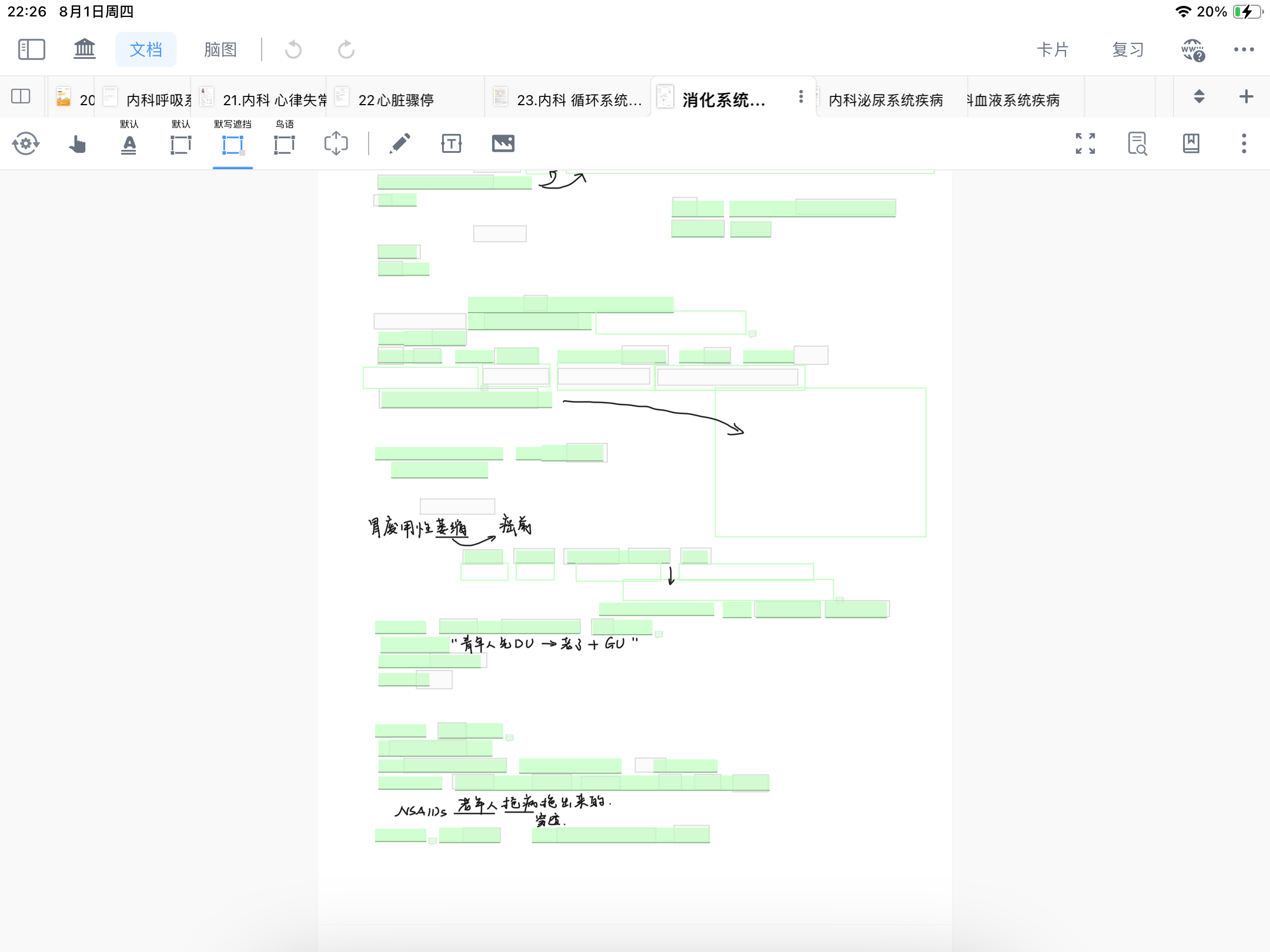Open the library building icon
This screenshot has height=952, width=1270.
pyautogui.click(x=84, y=49)
